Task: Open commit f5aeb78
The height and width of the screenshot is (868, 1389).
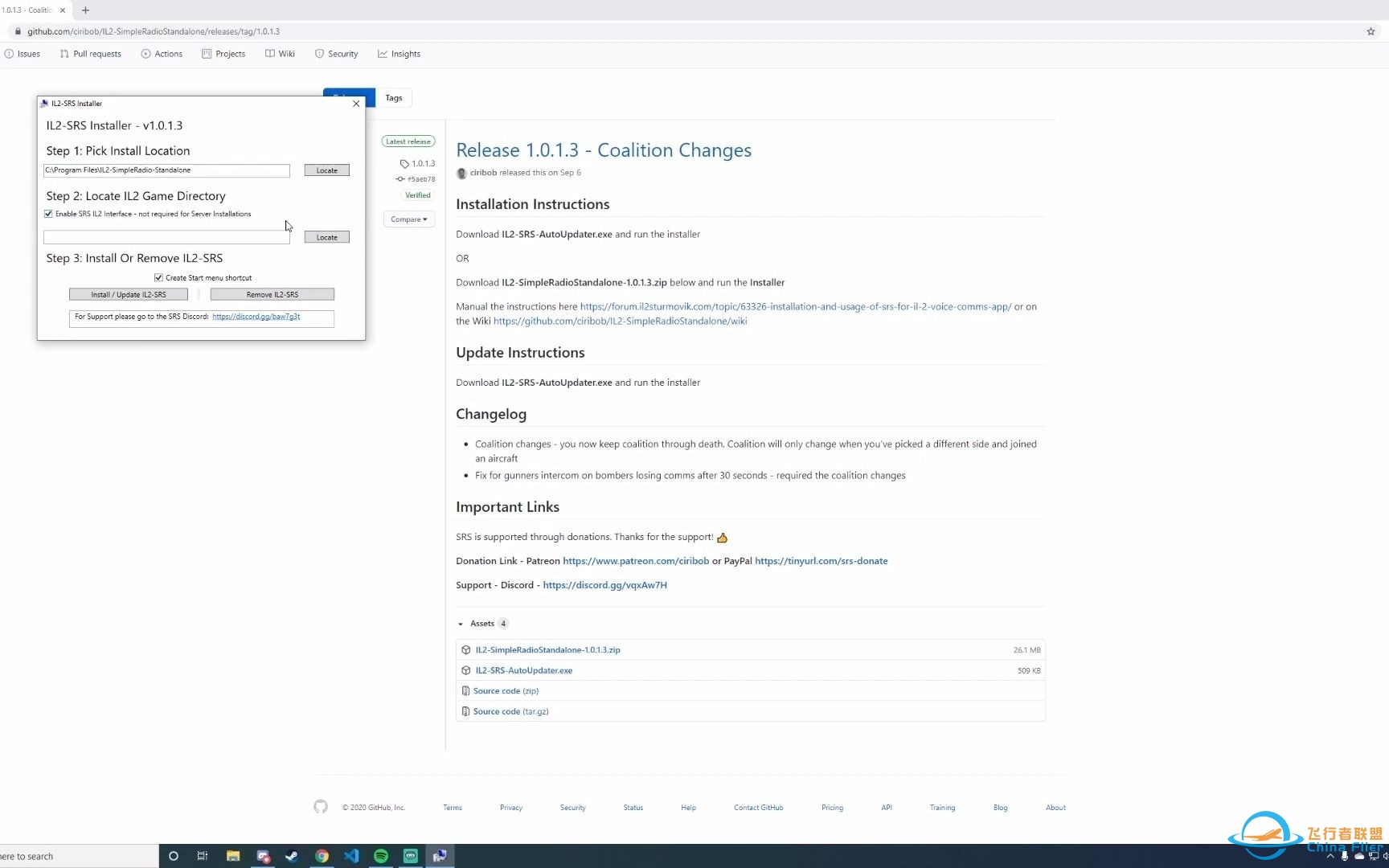Action: [416, 179]
